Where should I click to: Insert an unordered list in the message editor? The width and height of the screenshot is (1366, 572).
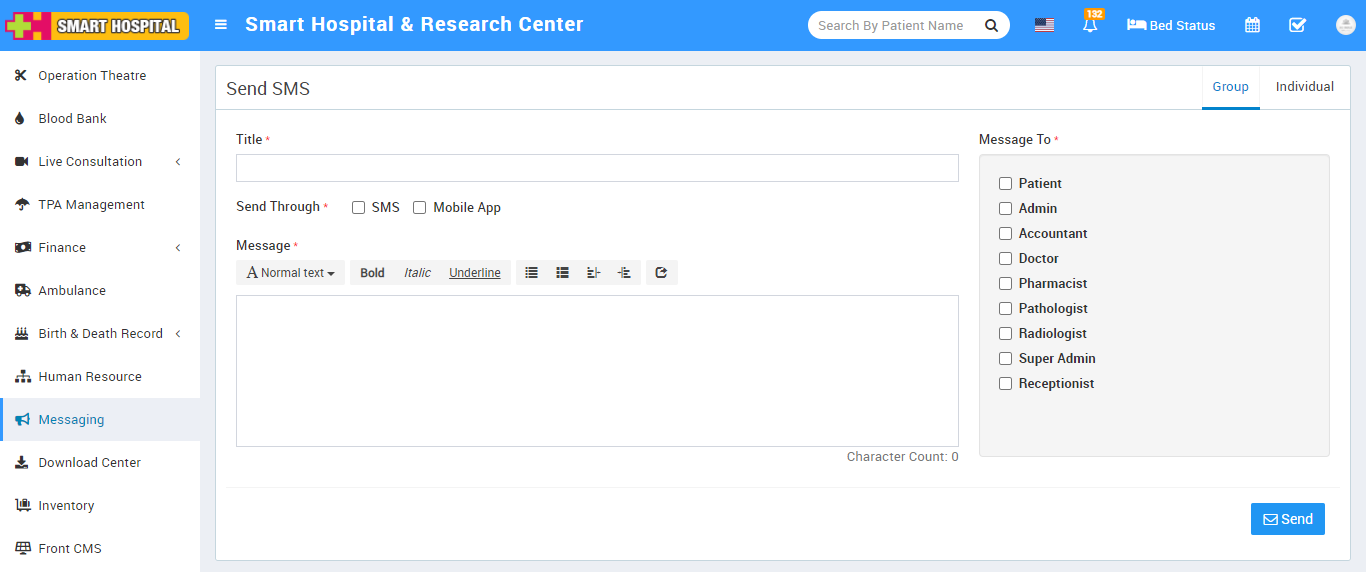point(532,273)
